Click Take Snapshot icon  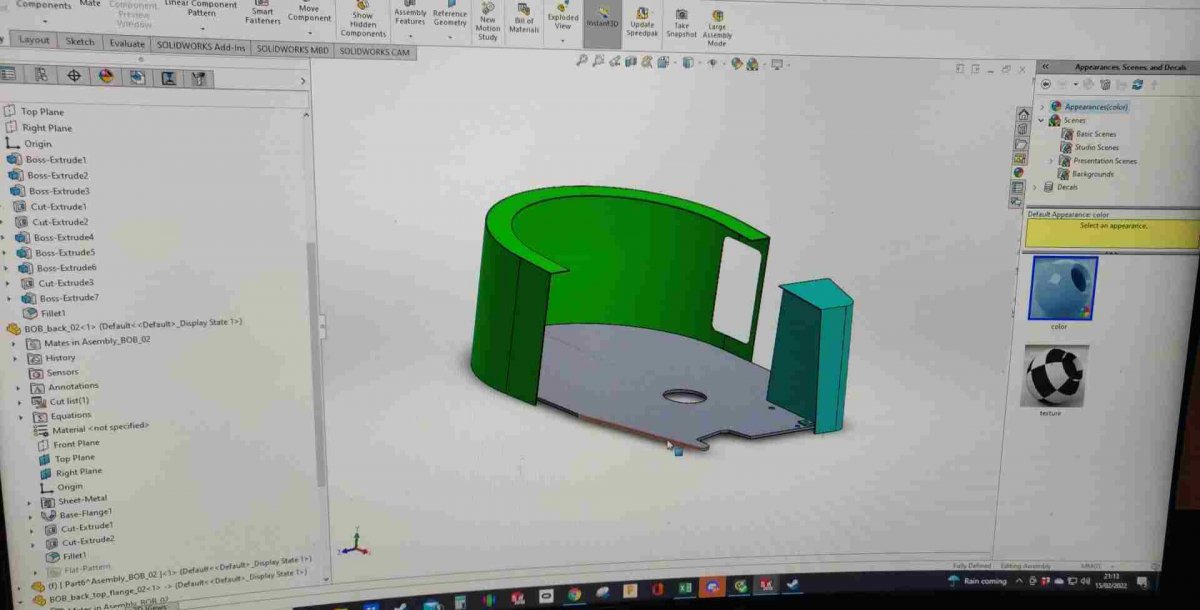(x=681, y=22)
